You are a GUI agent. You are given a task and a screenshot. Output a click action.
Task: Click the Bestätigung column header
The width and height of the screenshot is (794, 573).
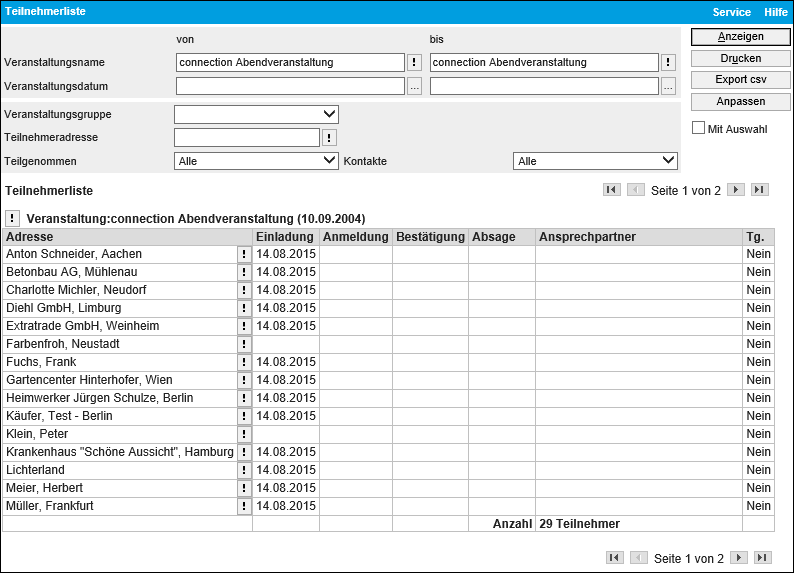[x=430, y=237]
